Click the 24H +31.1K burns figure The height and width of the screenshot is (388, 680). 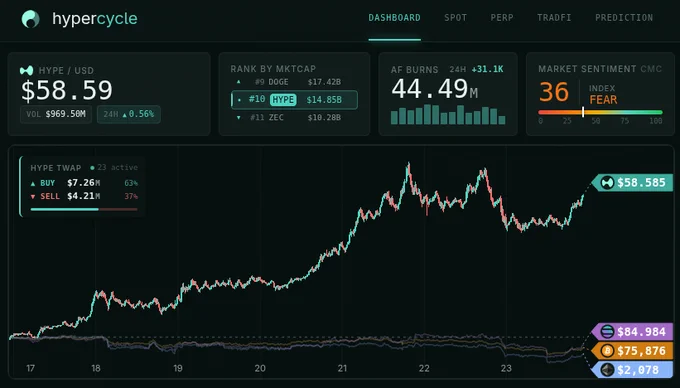point(476,69)
